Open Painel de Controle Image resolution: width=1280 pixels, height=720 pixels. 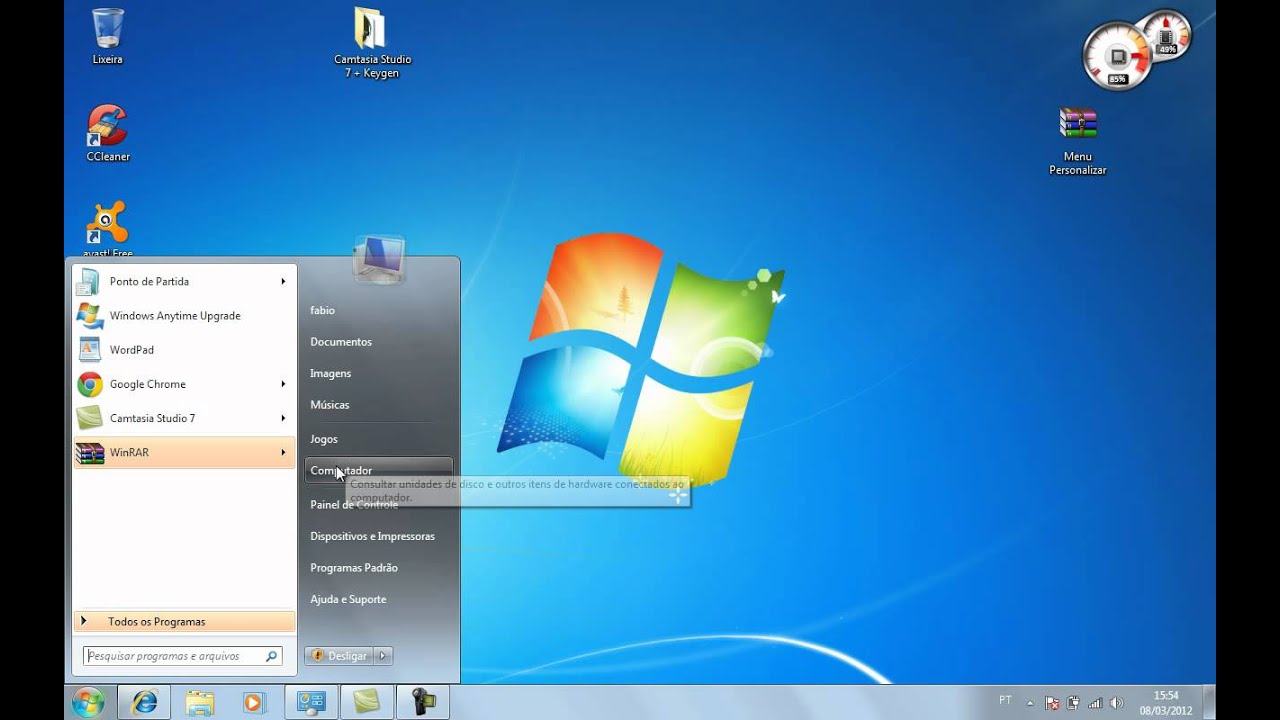[354, 505]
